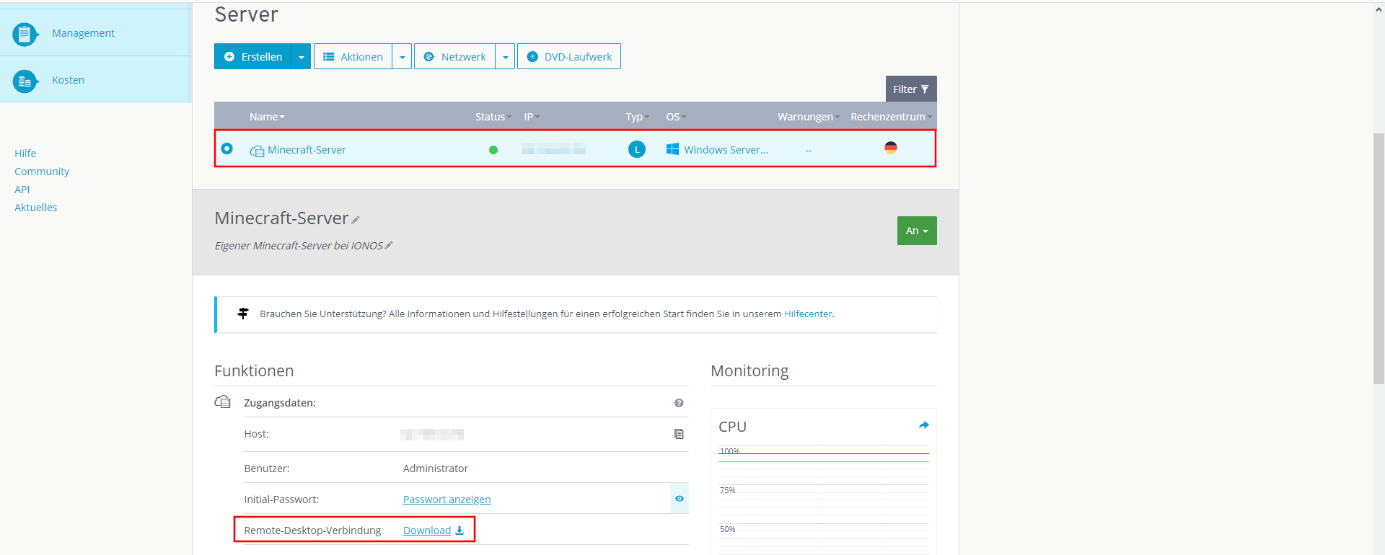The width and height of the screenshot is (1385, 555).
Task: Click the green status indicator
Action: pyautogui.click(x=493, y=150)
